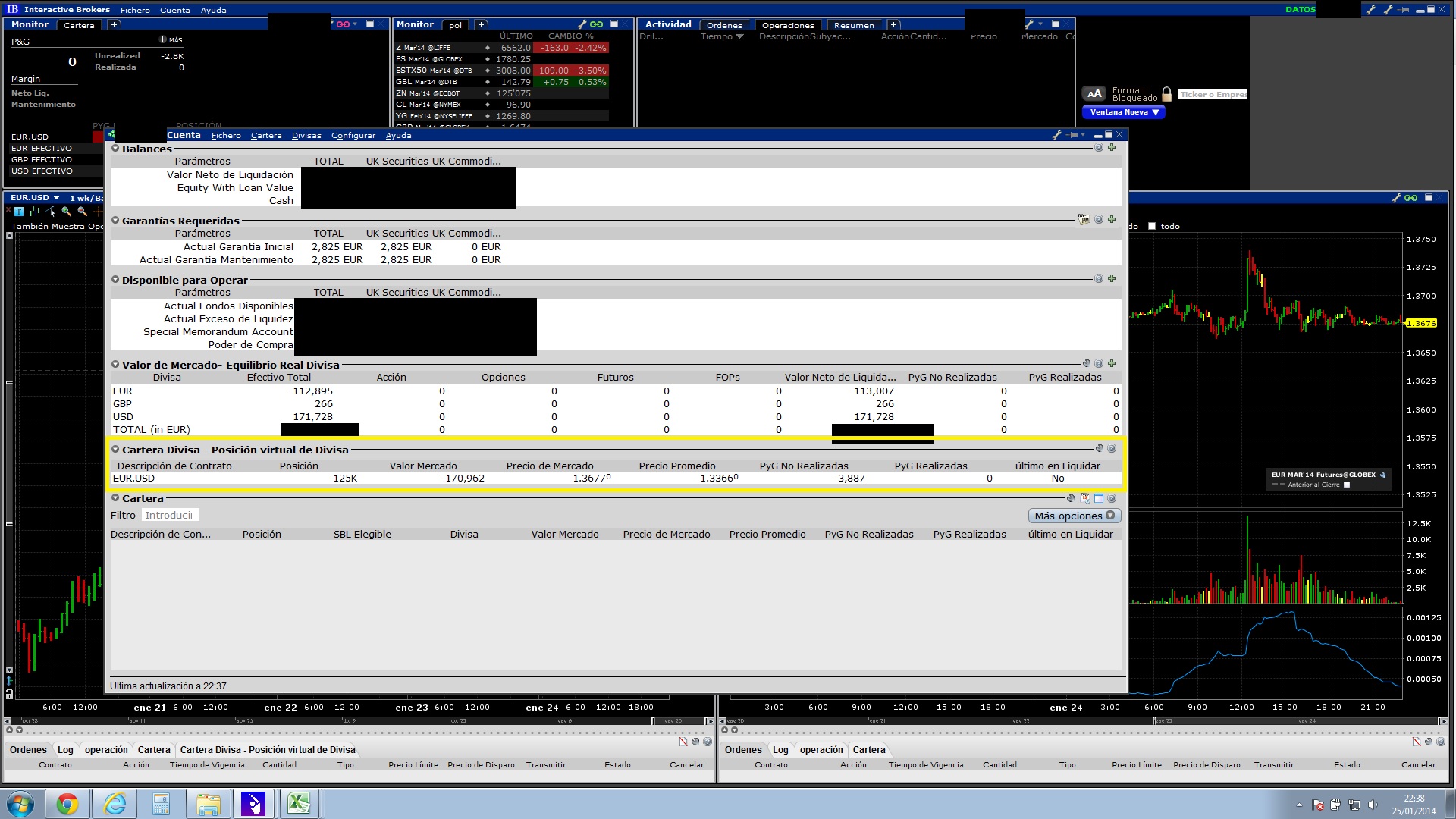This screenshot has height=819, width=1456.
Task: Click green plus icon in Balances section
Action: pyautogui.click(x=1112, y=148)
